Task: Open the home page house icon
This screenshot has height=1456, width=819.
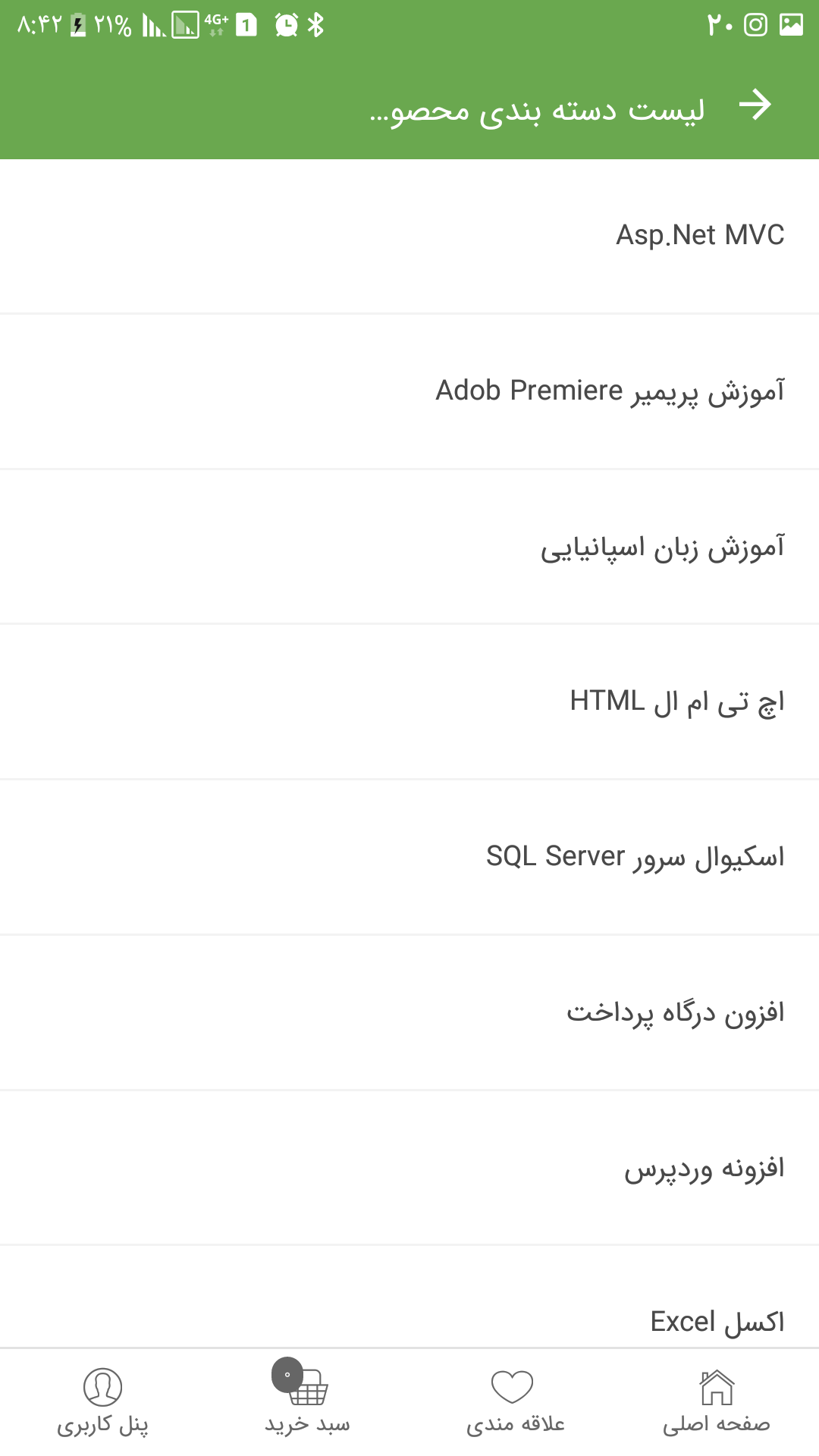Action: (717, 1388)
